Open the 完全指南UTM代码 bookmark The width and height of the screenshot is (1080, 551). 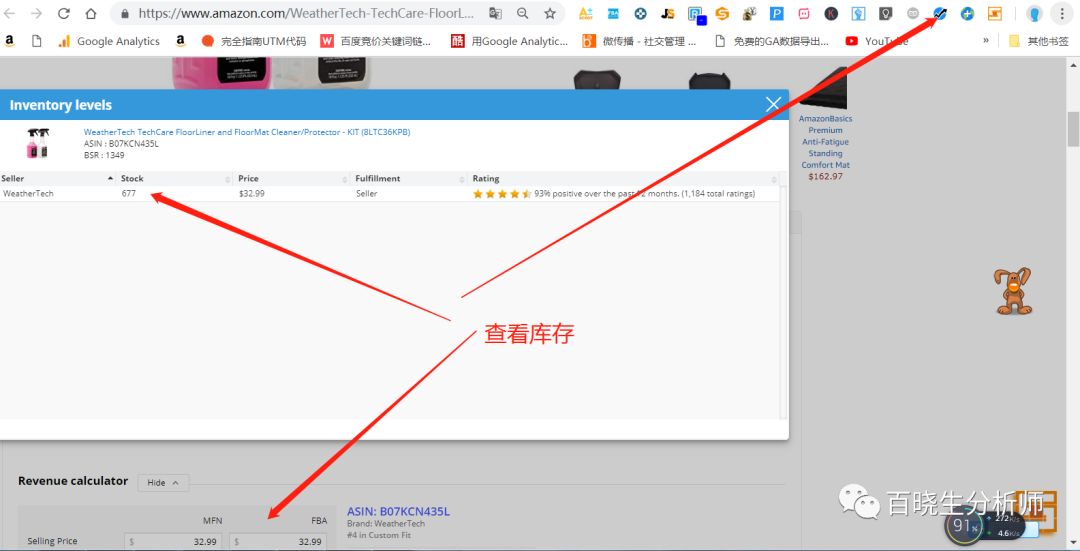pos(253,41)
